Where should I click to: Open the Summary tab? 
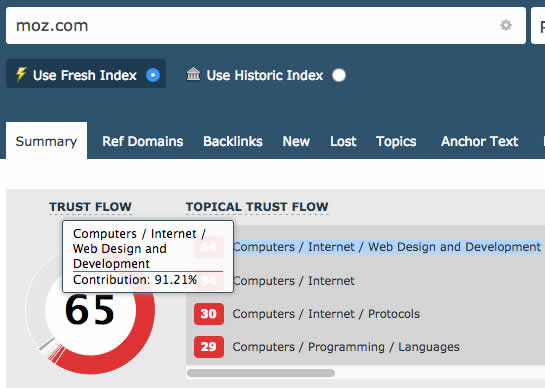[47, 141]
